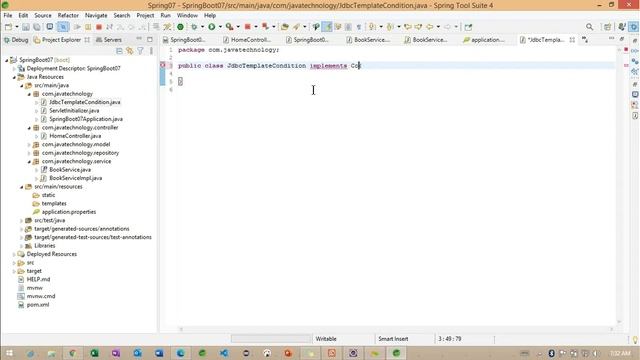
Task: Open the Refactor menu
Action: click(68, 16)
